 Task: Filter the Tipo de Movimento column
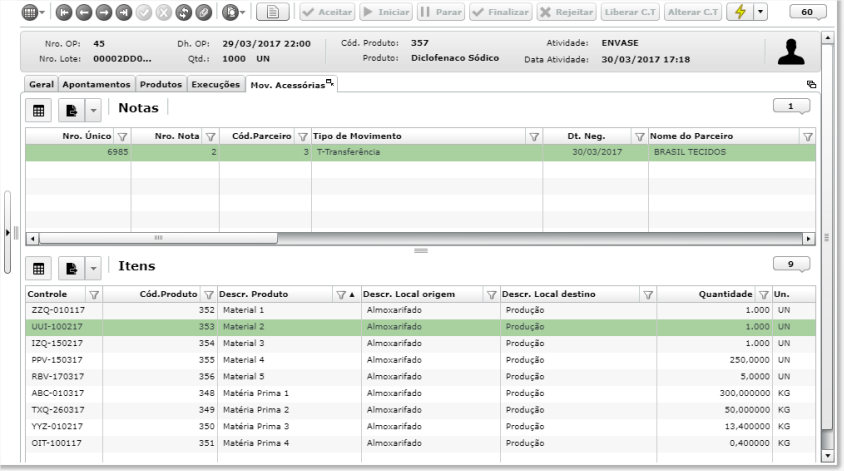click(534, 137)
